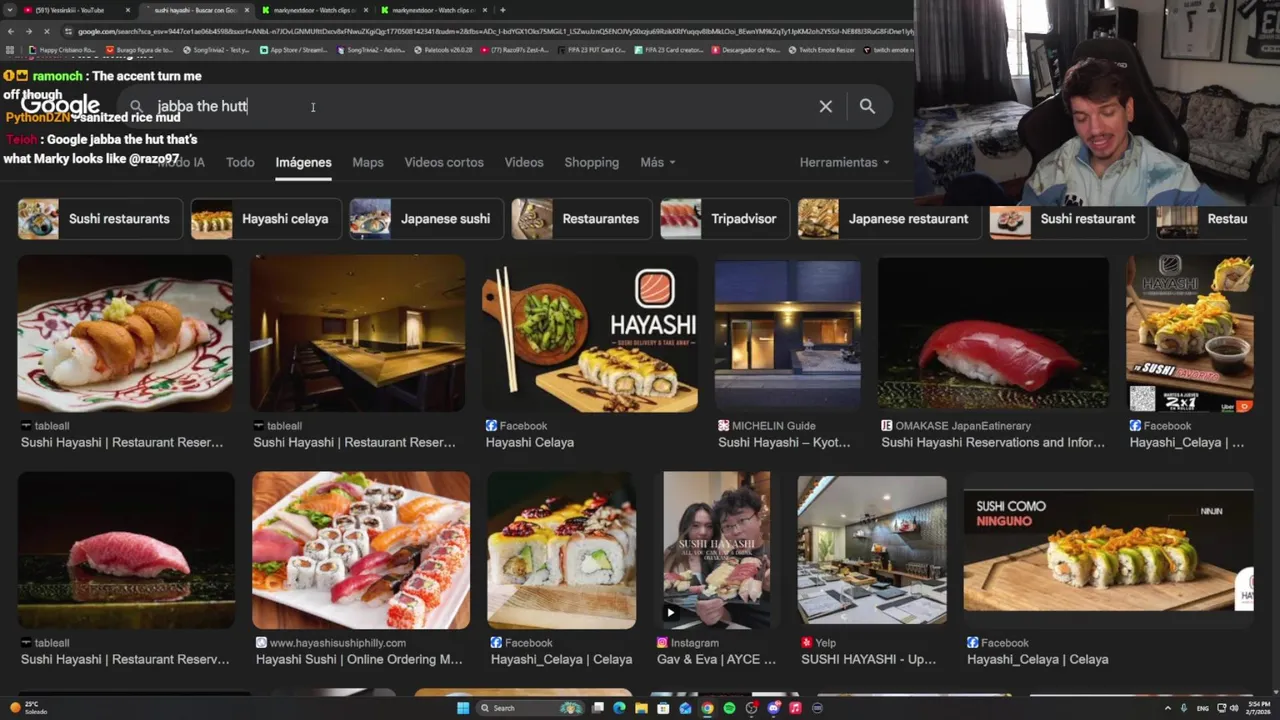Open a new browser tab with plus
The image size is (1280, 720).
click(502, 10)
